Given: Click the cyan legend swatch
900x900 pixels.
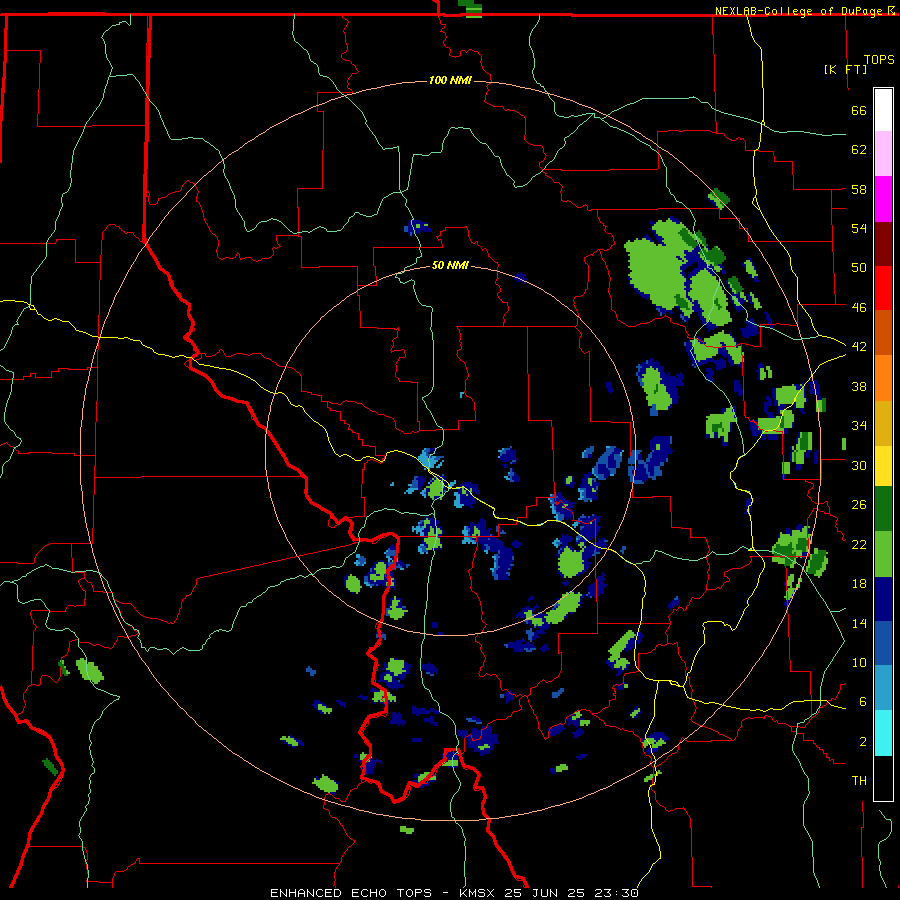Looking at the screenshot, I should tap(883, 733).
